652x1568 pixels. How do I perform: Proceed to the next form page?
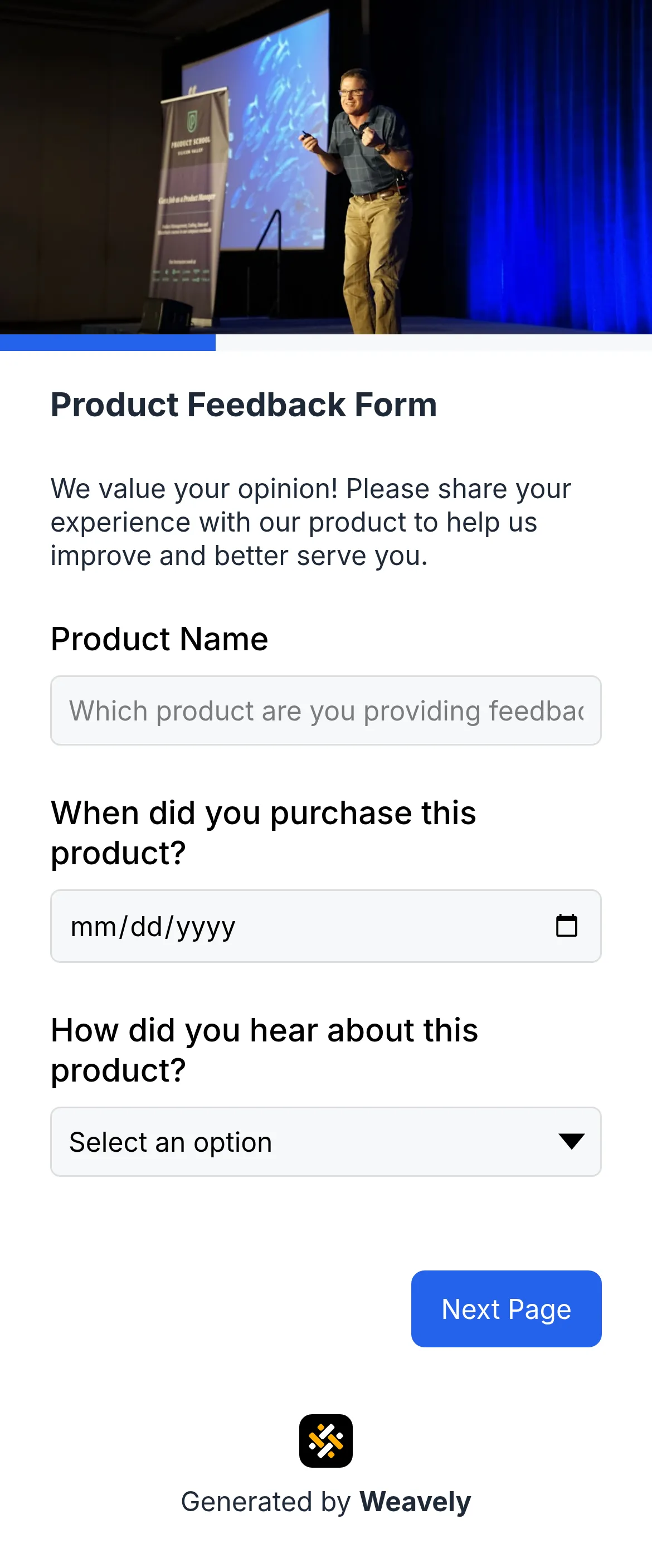click(506, 1309)
